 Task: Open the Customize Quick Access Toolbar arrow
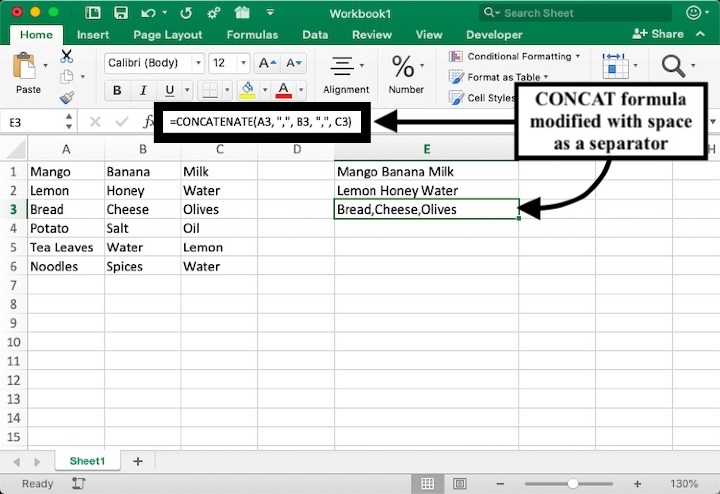(270, 12)
